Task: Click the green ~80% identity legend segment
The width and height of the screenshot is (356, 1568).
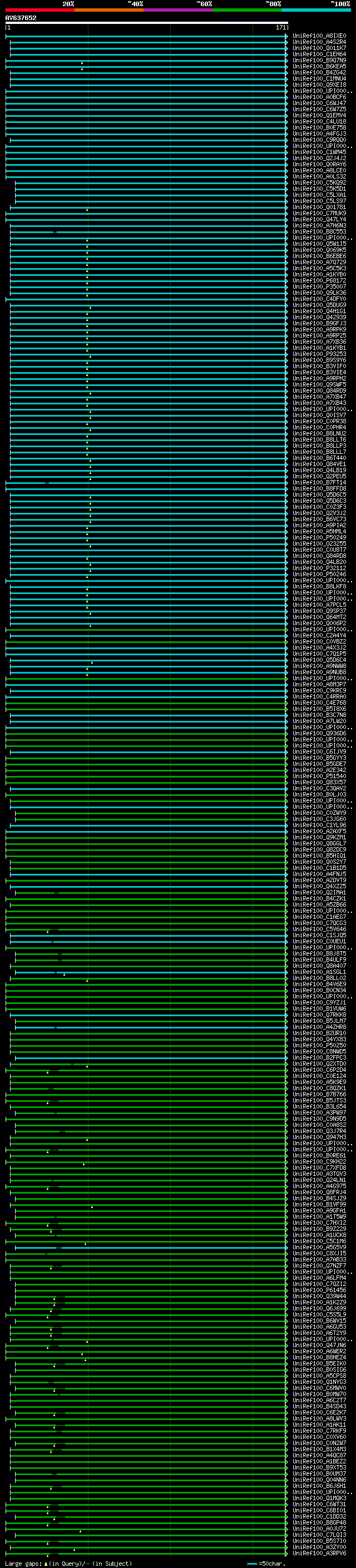Action: coord(247,10)
